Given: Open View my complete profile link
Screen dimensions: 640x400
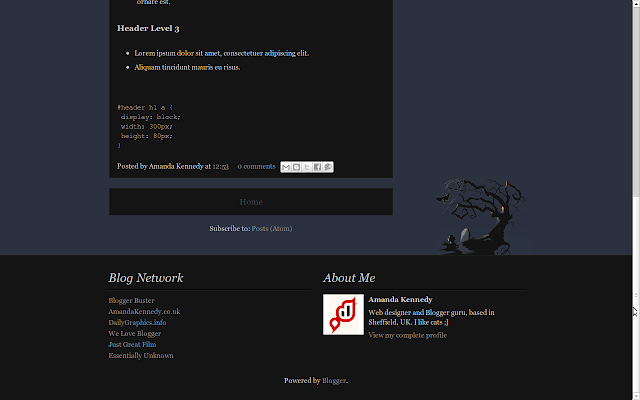Looking at the screenshot, I should (x=407, y=336).
